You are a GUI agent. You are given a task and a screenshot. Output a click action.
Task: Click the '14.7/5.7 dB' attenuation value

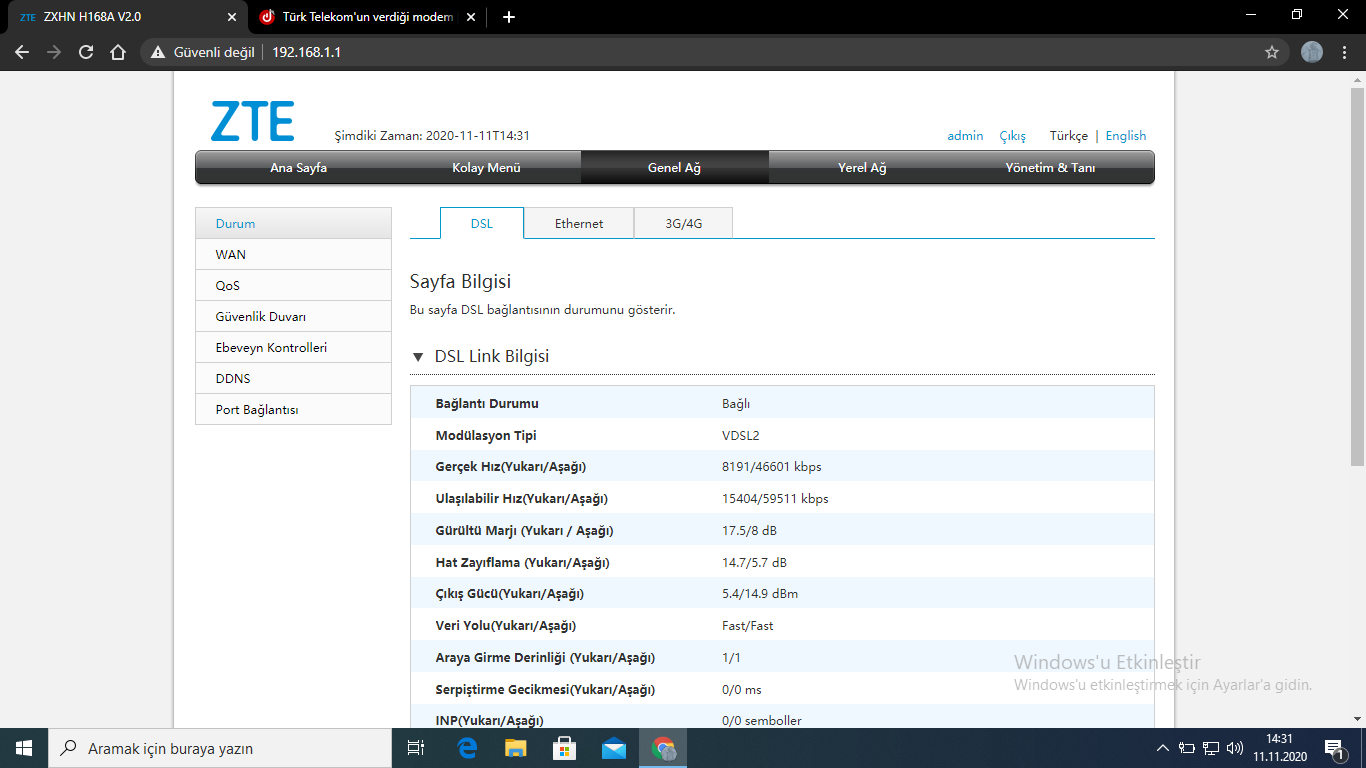754,563
